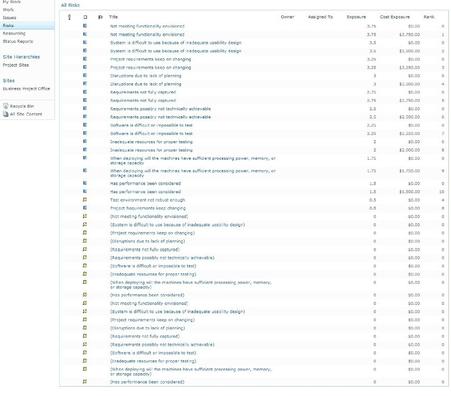
Task: Click row icon for the $2,000.00 risk
Action: tap(85, 150)
